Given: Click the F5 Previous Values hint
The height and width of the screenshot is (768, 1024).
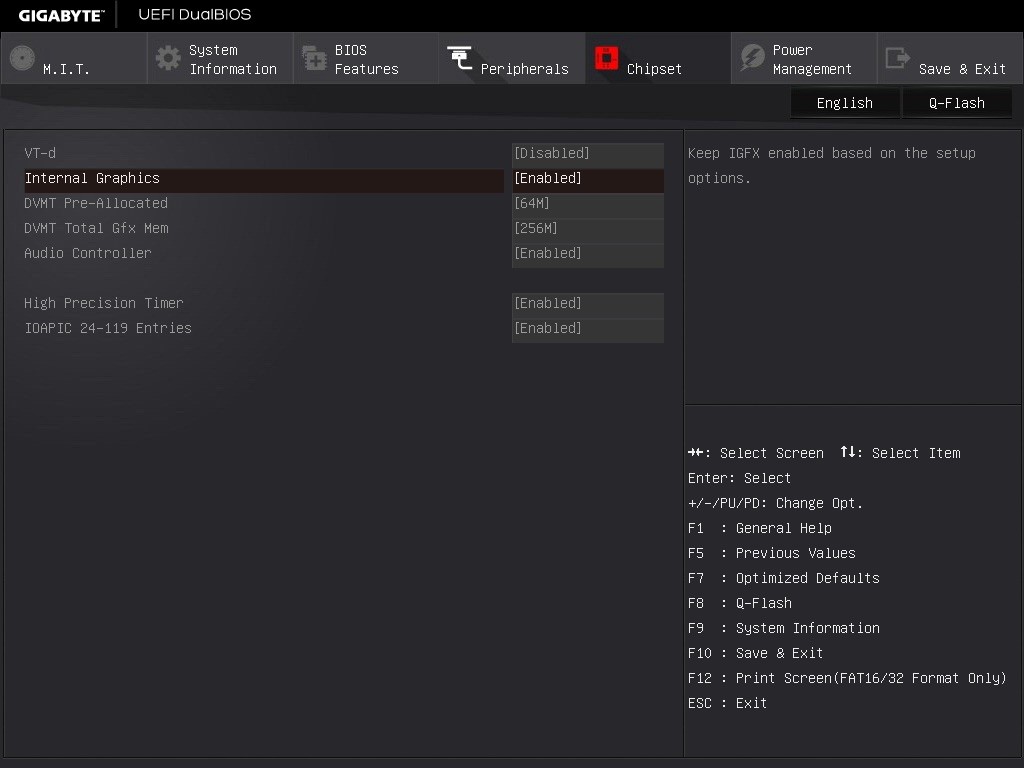Looking at the screenshot, I should point(771,553).
